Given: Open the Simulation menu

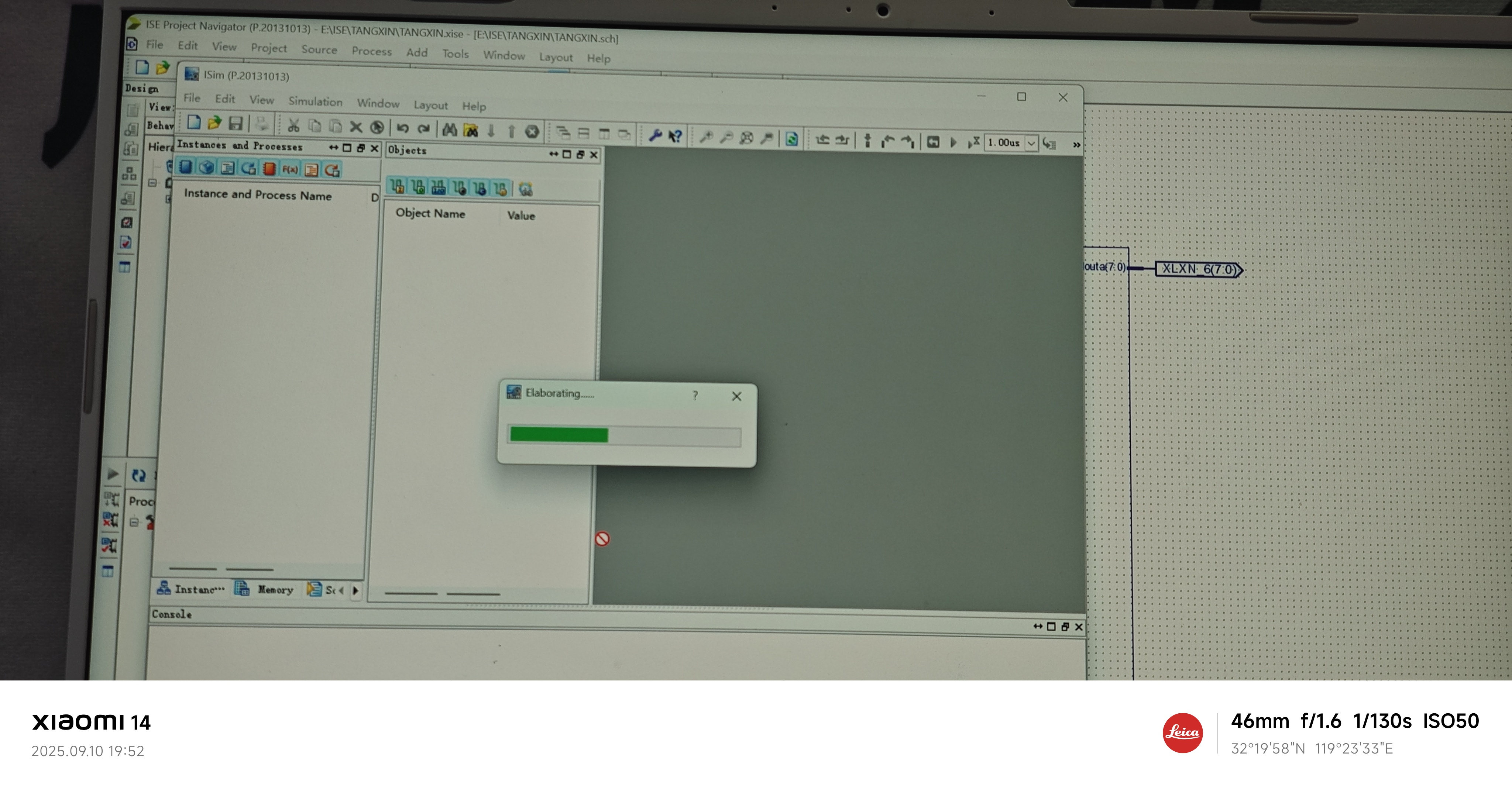Looking at the screenshot, I should [315, 101].
